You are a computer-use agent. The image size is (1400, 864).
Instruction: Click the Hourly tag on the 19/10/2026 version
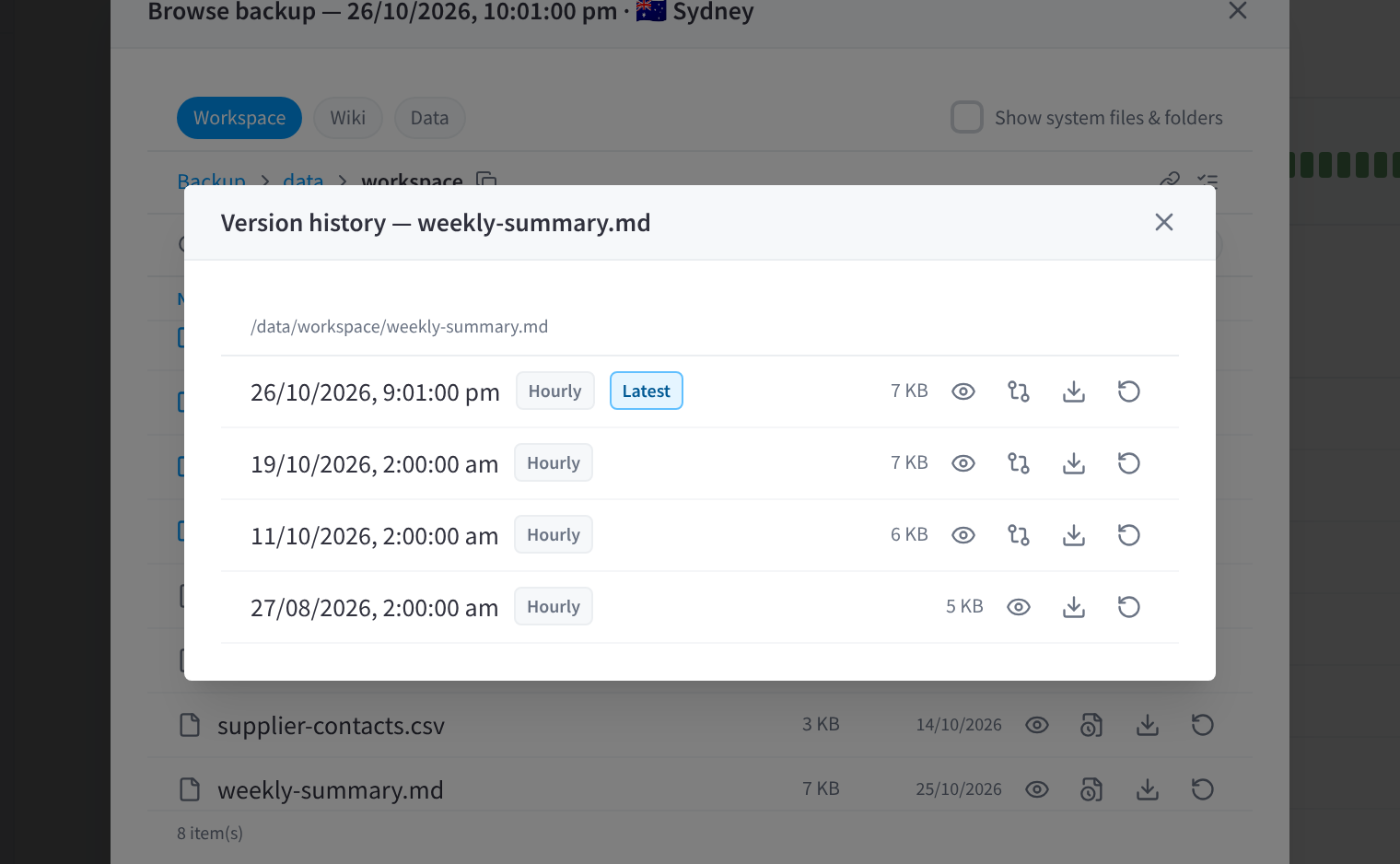coord(554,462)
